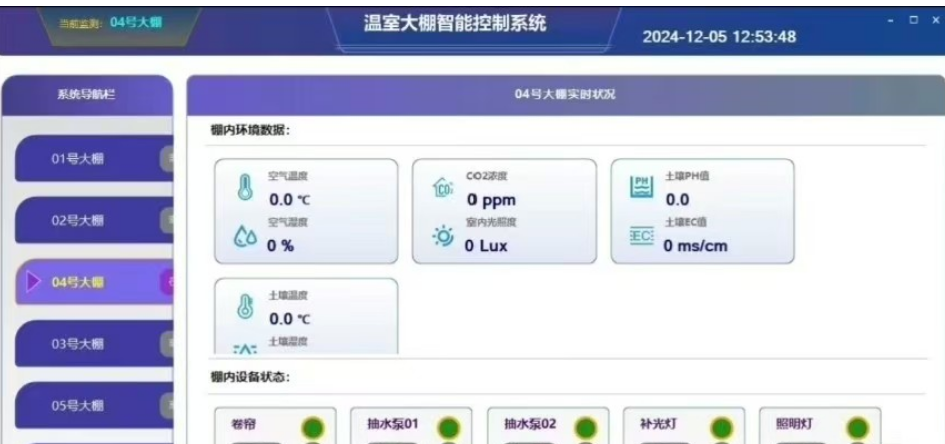Click the CO2浓度 label
The width and height of the screenshot is (945, 444).
pos(486,176)
